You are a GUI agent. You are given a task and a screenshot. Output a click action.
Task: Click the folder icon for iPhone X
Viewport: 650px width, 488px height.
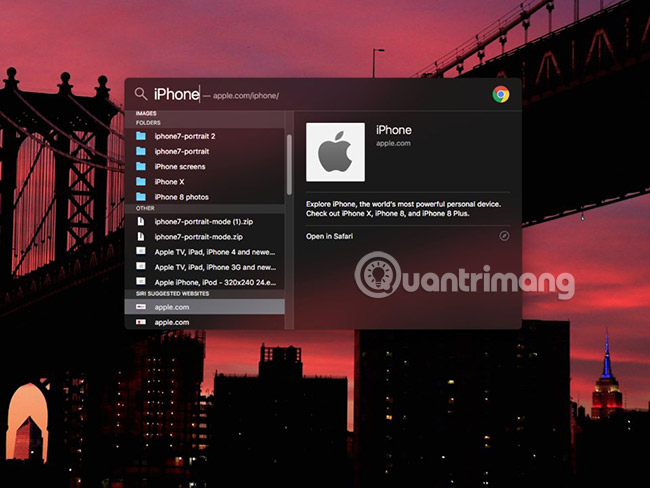point(140,182)
